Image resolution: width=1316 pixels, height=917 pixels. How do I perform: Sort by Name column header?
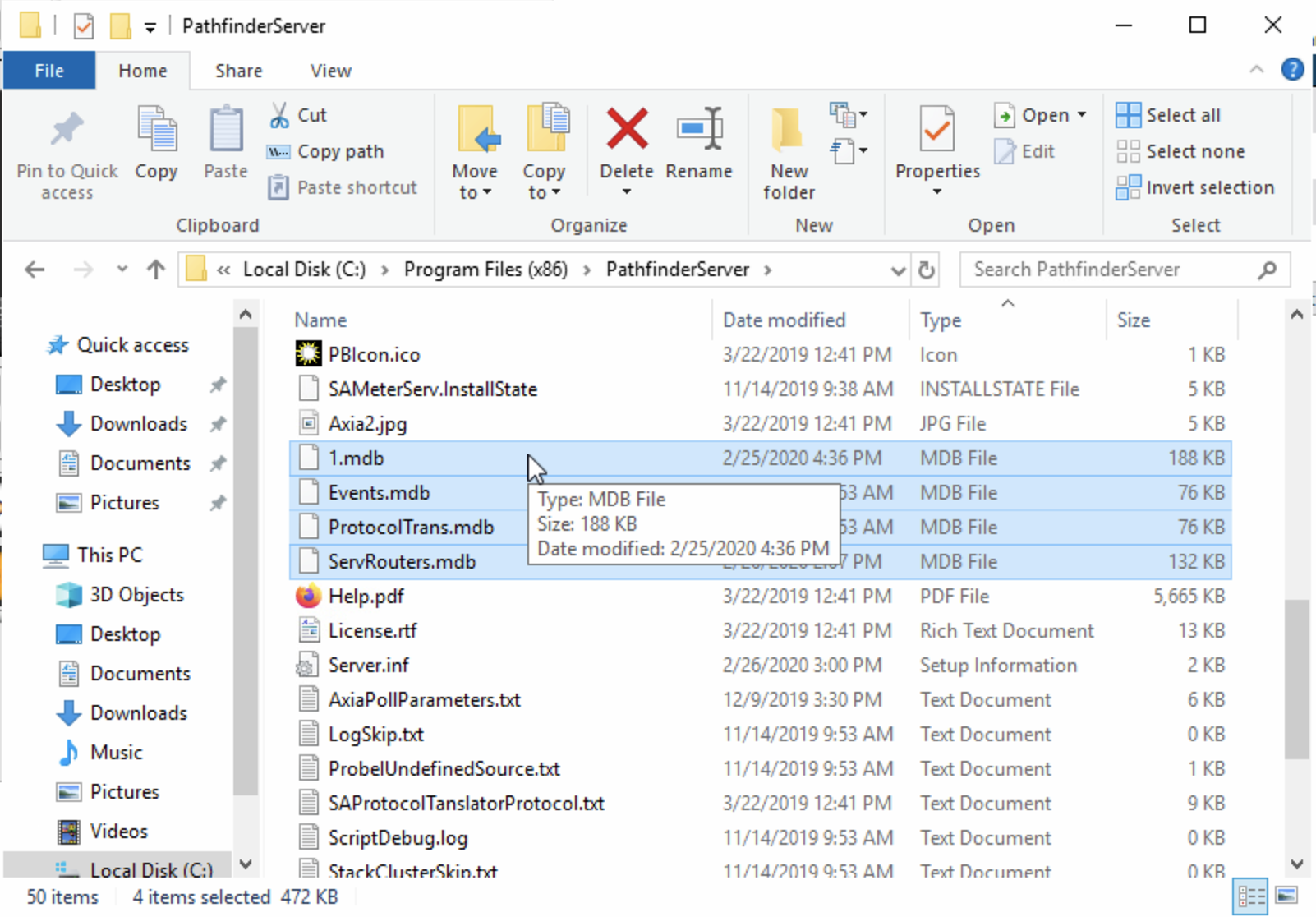pos(320,320)
